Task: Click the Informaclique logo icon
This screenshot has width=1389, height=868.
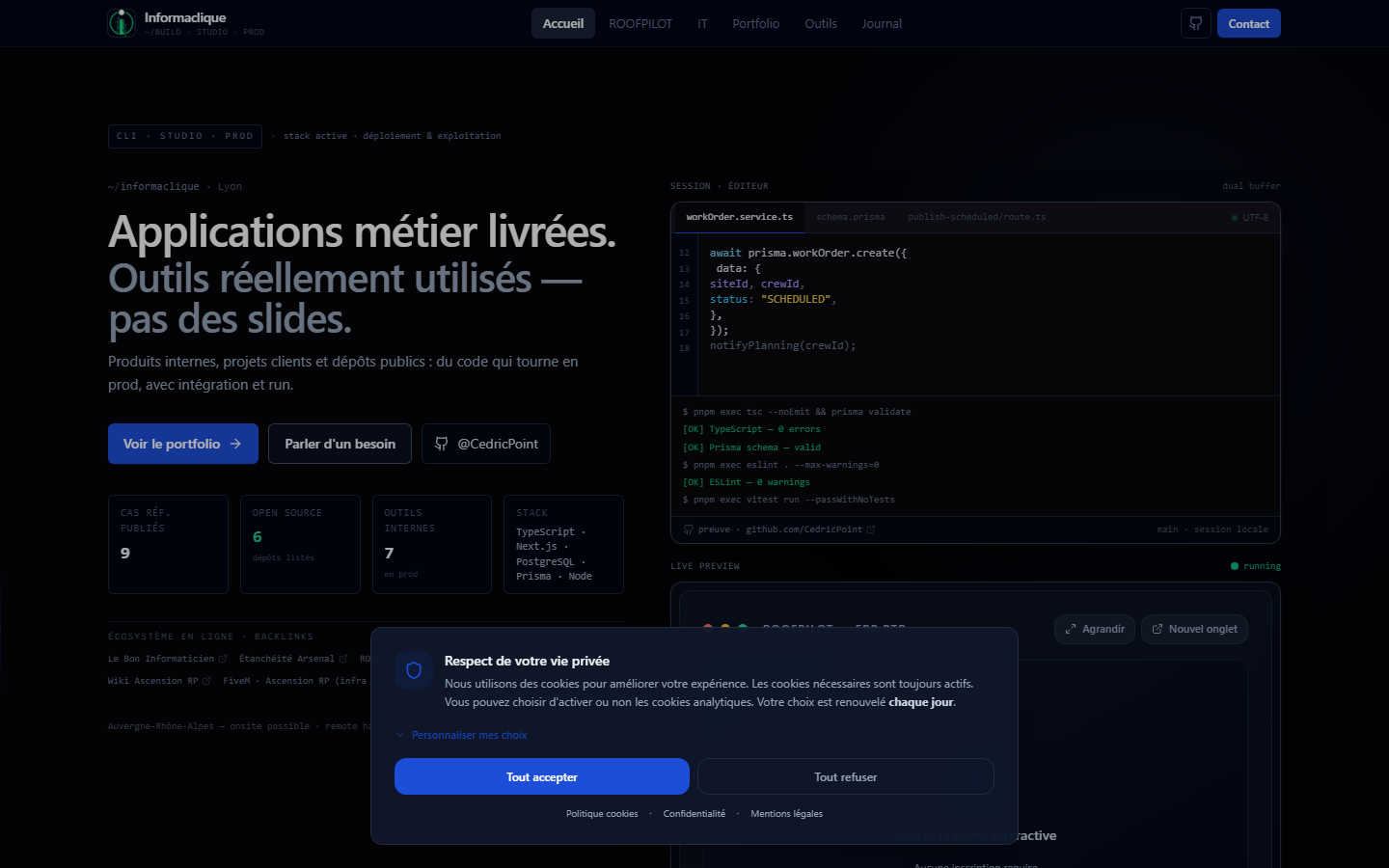Action: (x=122, y=23)
